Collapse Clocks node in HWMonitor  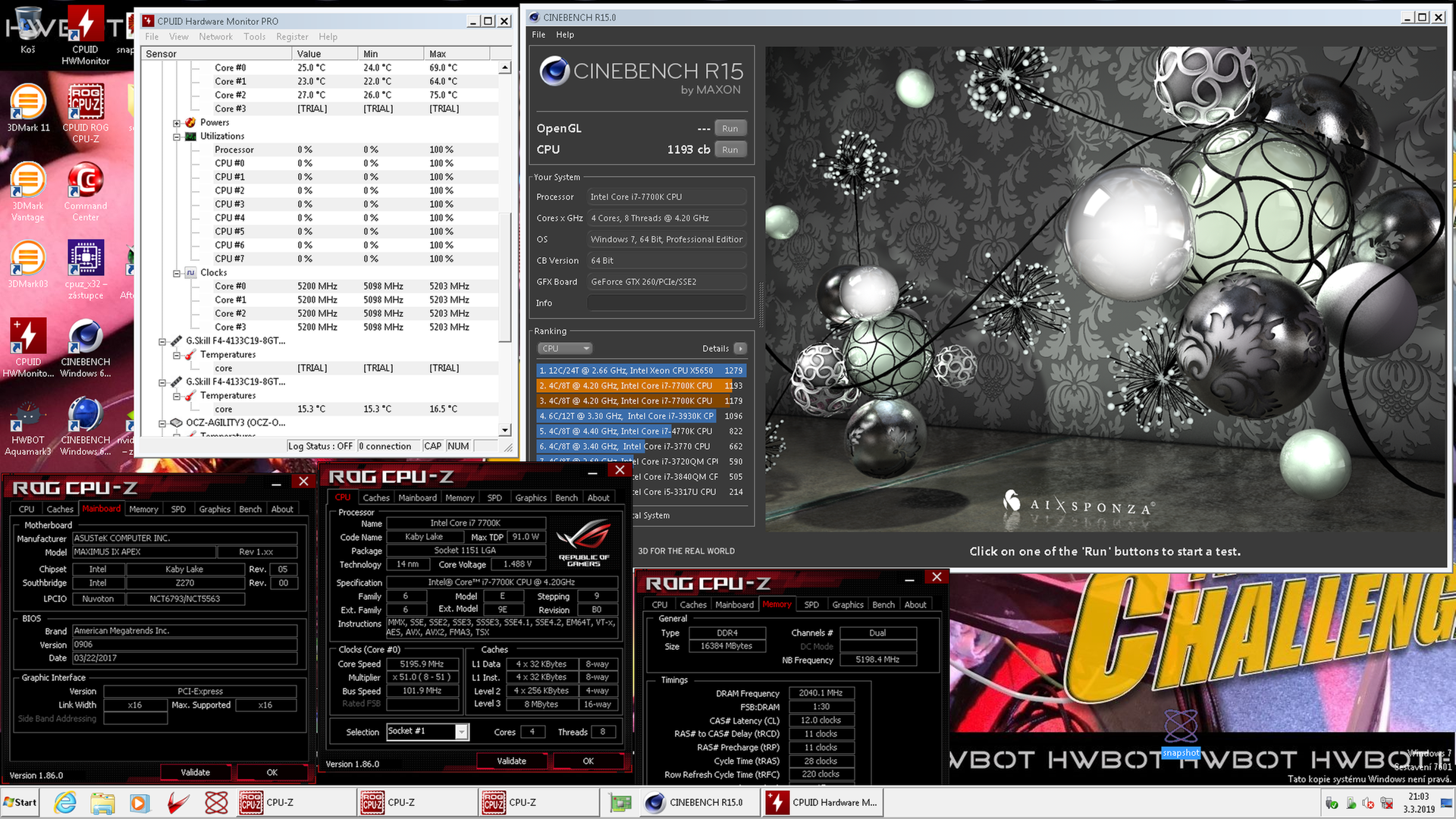tap(176, 273)
